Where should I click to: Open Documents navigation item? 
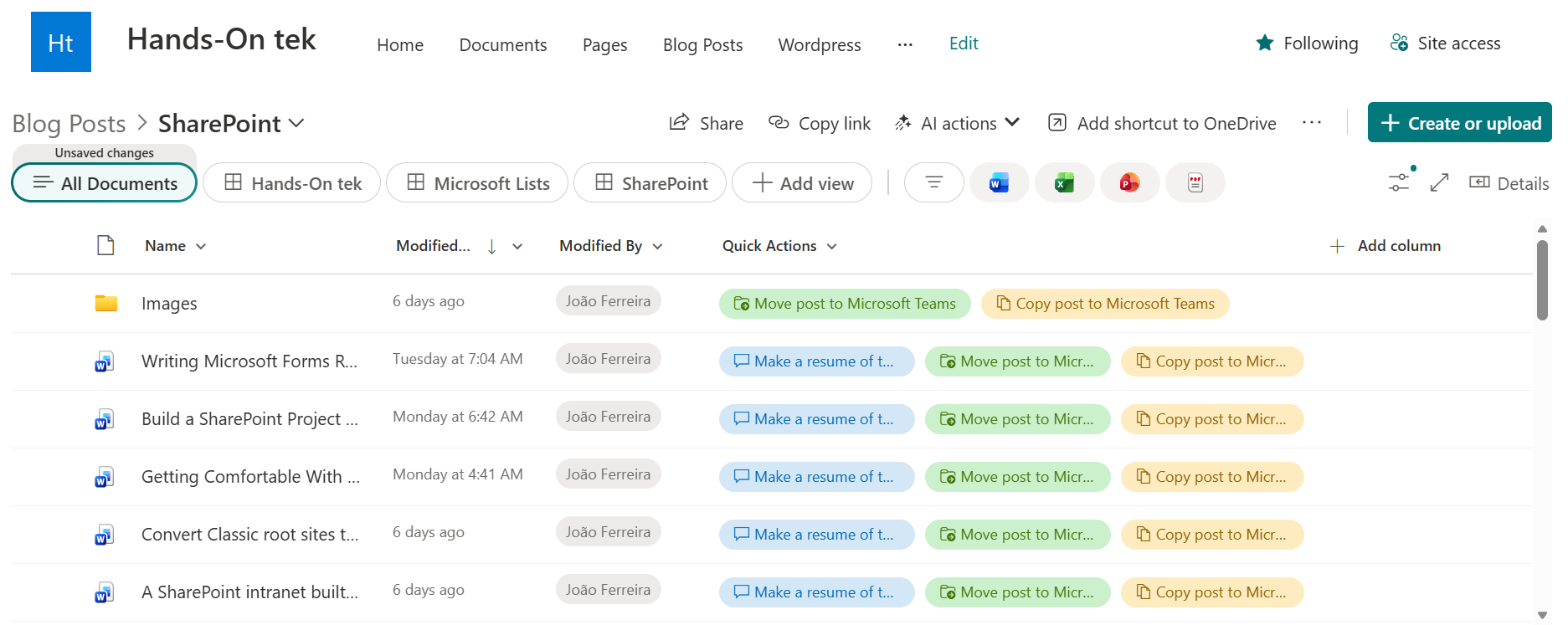tap(503, 44)
